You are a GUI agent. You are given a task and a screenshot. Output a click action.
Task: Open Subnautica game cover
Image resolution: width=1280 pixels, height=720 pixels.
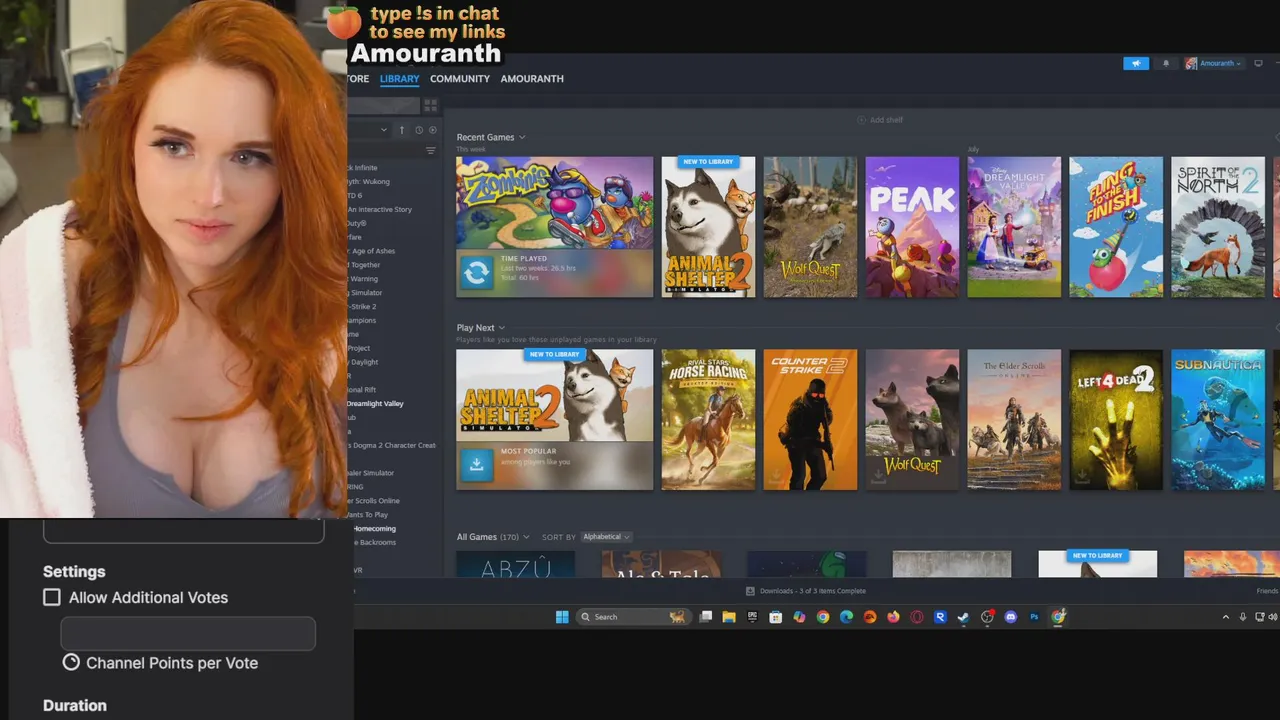coord(1218,420)
